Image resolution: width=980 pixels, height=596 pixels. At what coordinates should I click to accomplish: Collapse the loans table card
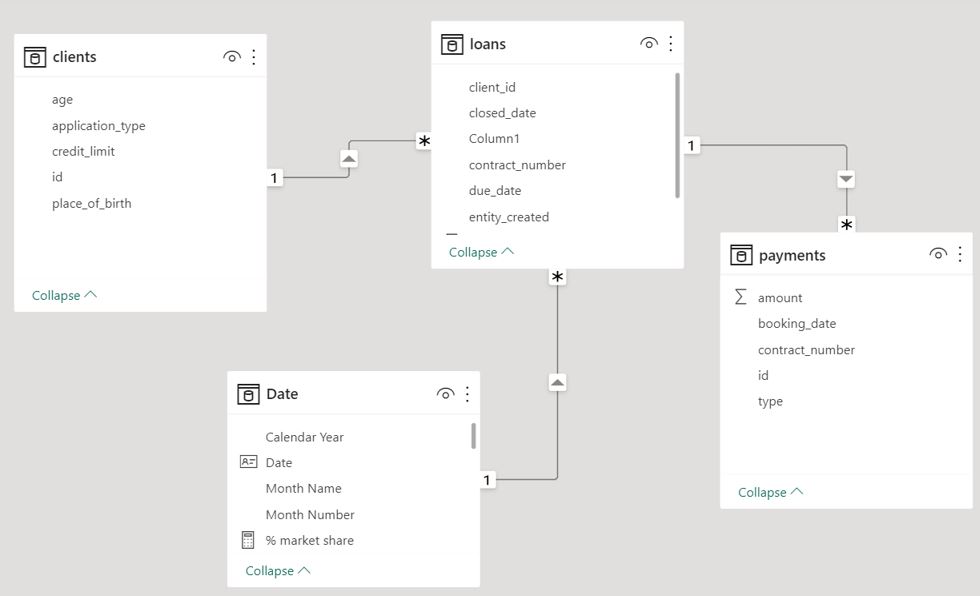click(x=481, y=252)
